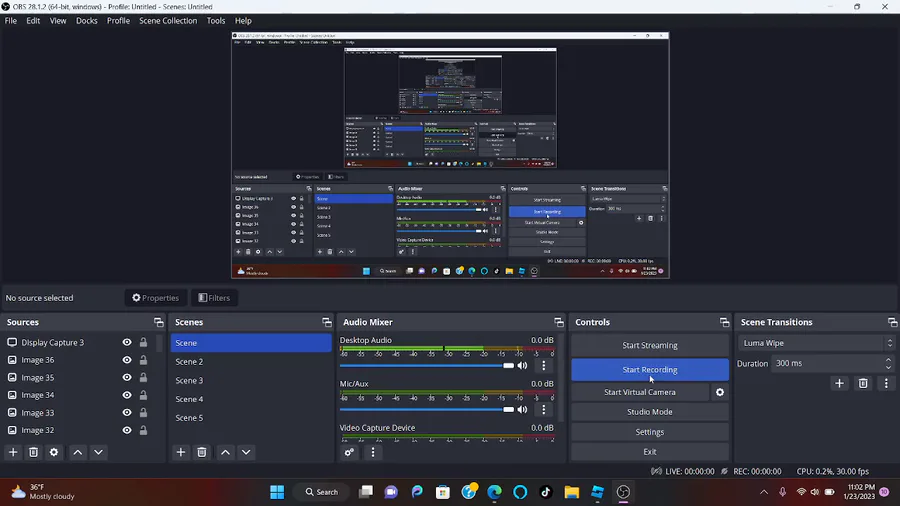The image size is (900, 506).
Task: Decrease transition duration with down arrow
Action: pyautogui.click(x=889, y=367)
